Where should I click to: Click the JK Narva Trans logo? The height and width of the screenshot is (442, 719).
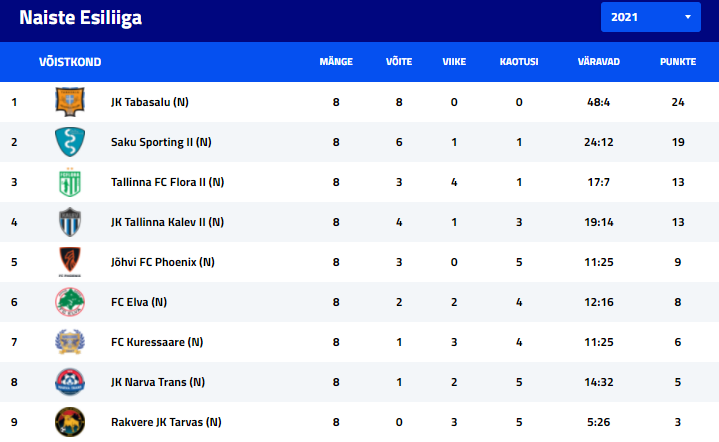tap(70, 382)
